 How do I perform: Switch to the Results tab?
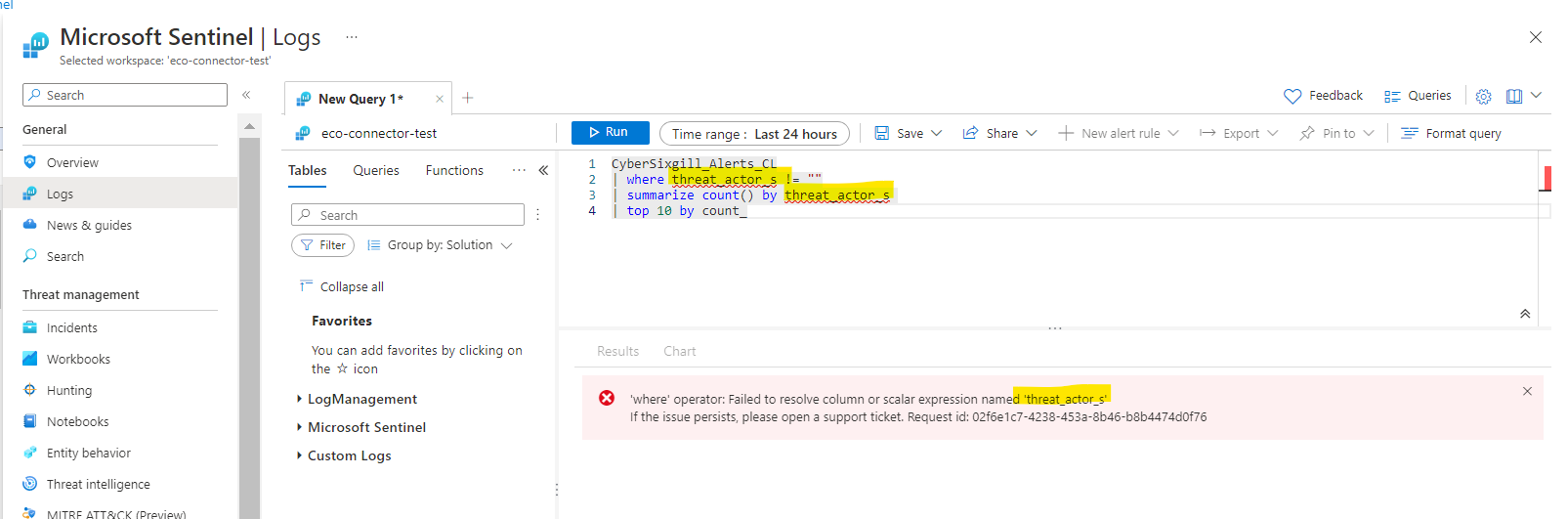point(617,351)
